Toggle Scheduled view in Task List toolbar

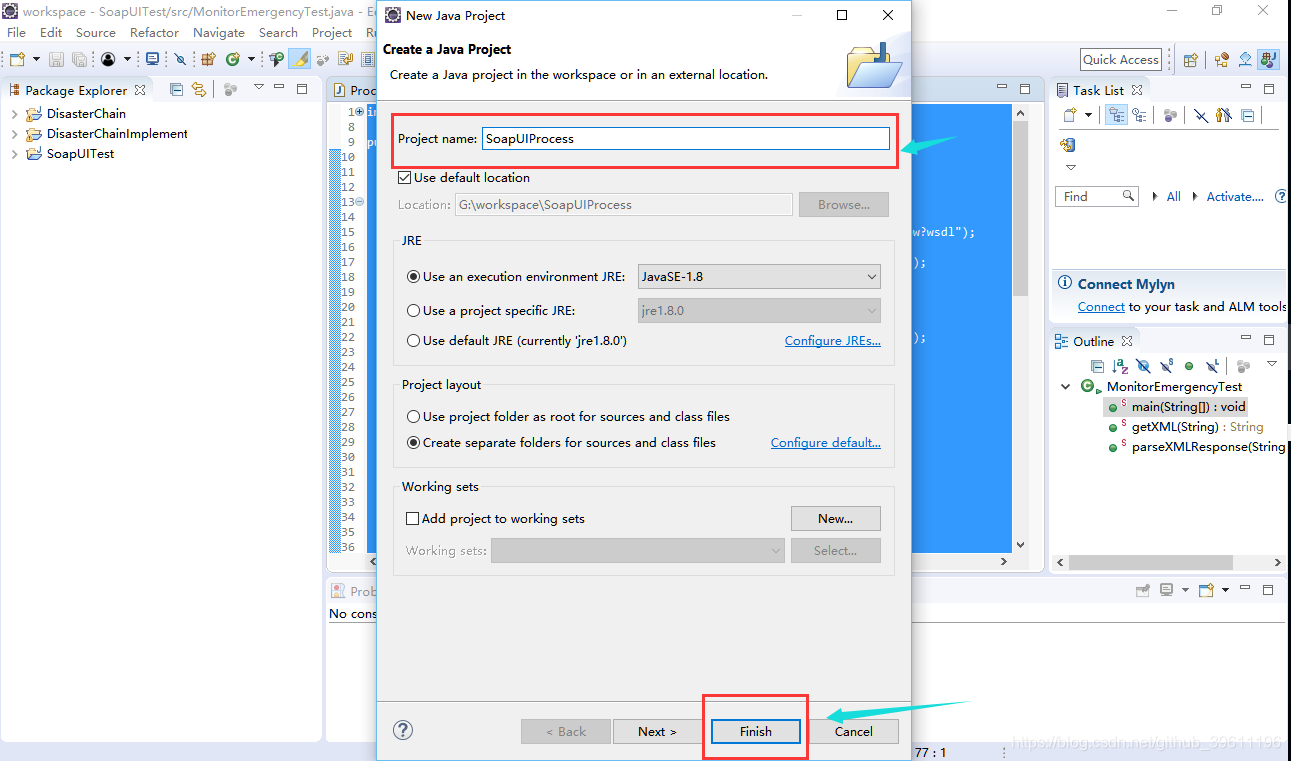click(1138, 115)
